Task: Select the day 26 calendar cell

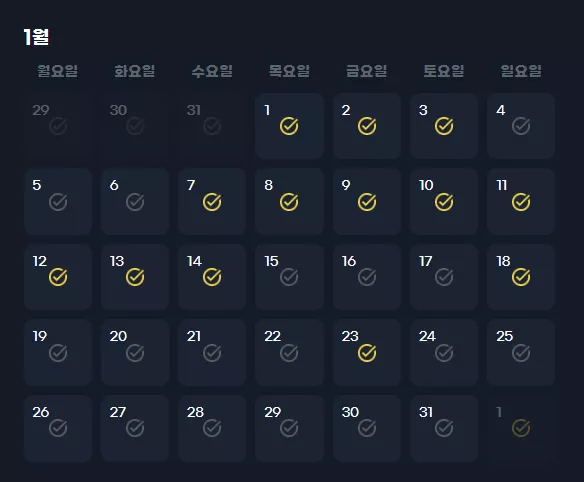Action: 58,428
